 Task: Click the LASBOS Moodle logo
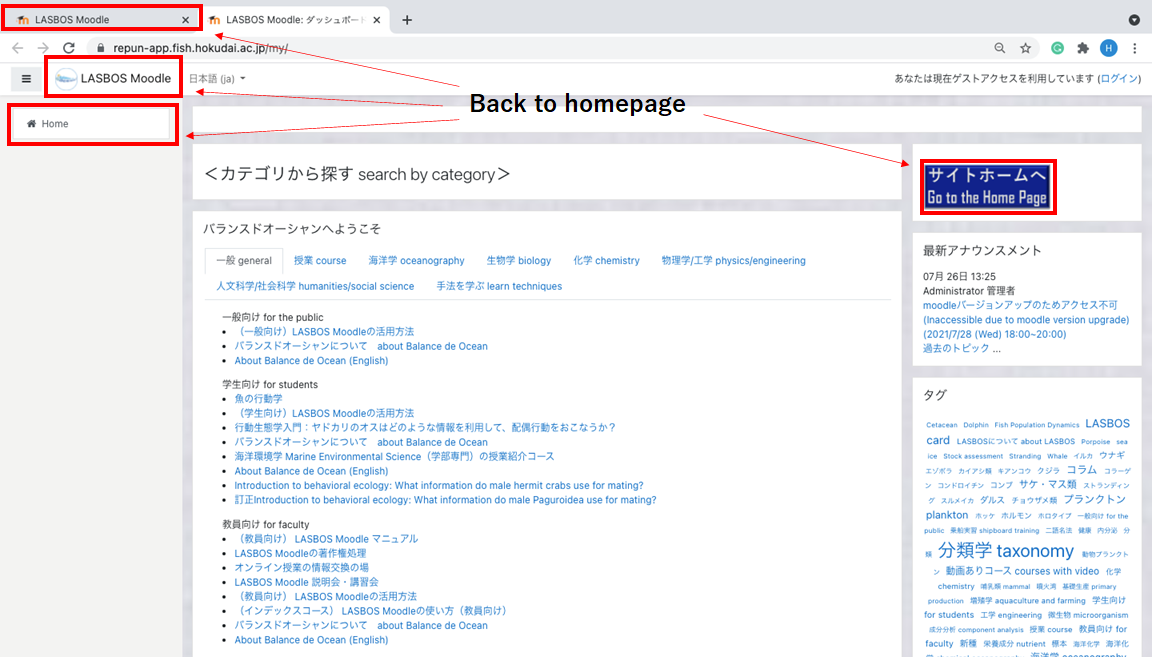click(114, 79)
